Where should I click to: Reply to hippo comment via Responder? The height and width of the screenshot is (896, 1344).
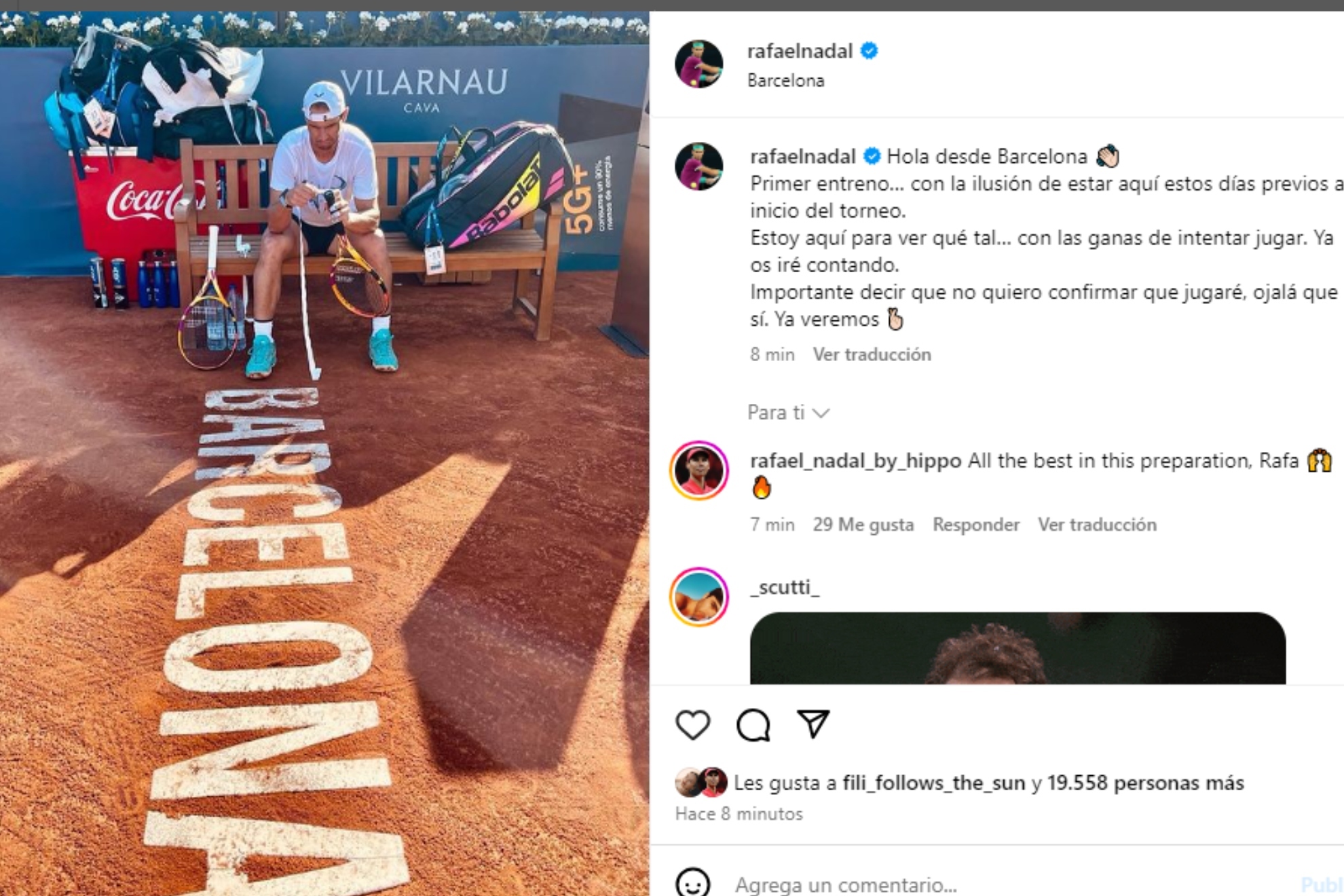pos(976,525)
